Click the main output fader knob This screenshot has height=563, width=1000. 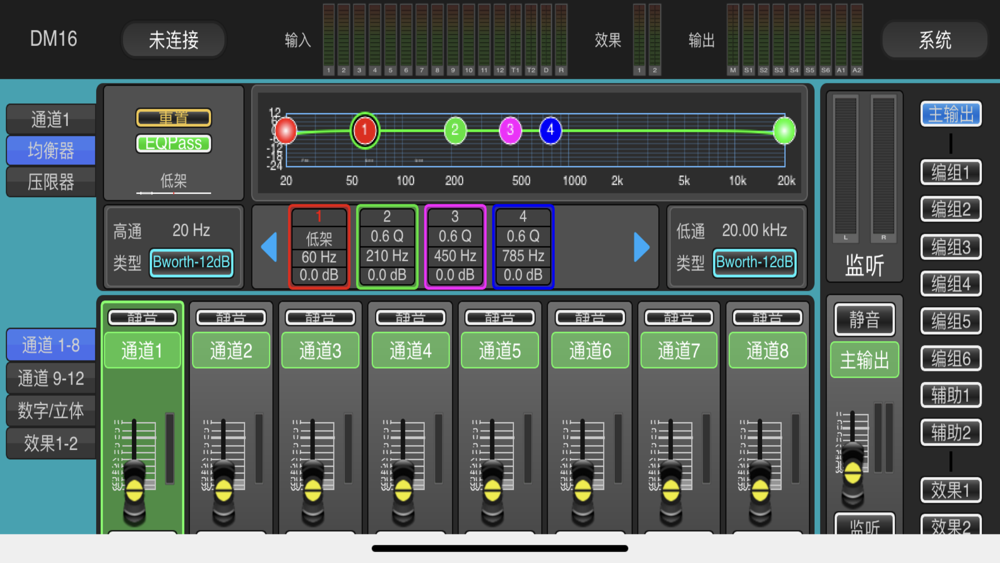click(853, 473)
